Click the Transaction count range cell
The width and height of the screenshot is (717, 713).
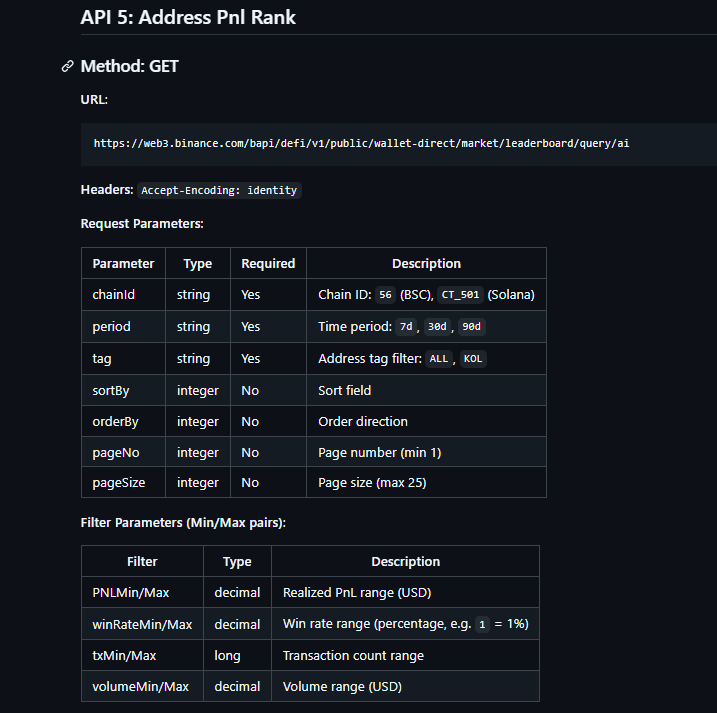point(405,655)
